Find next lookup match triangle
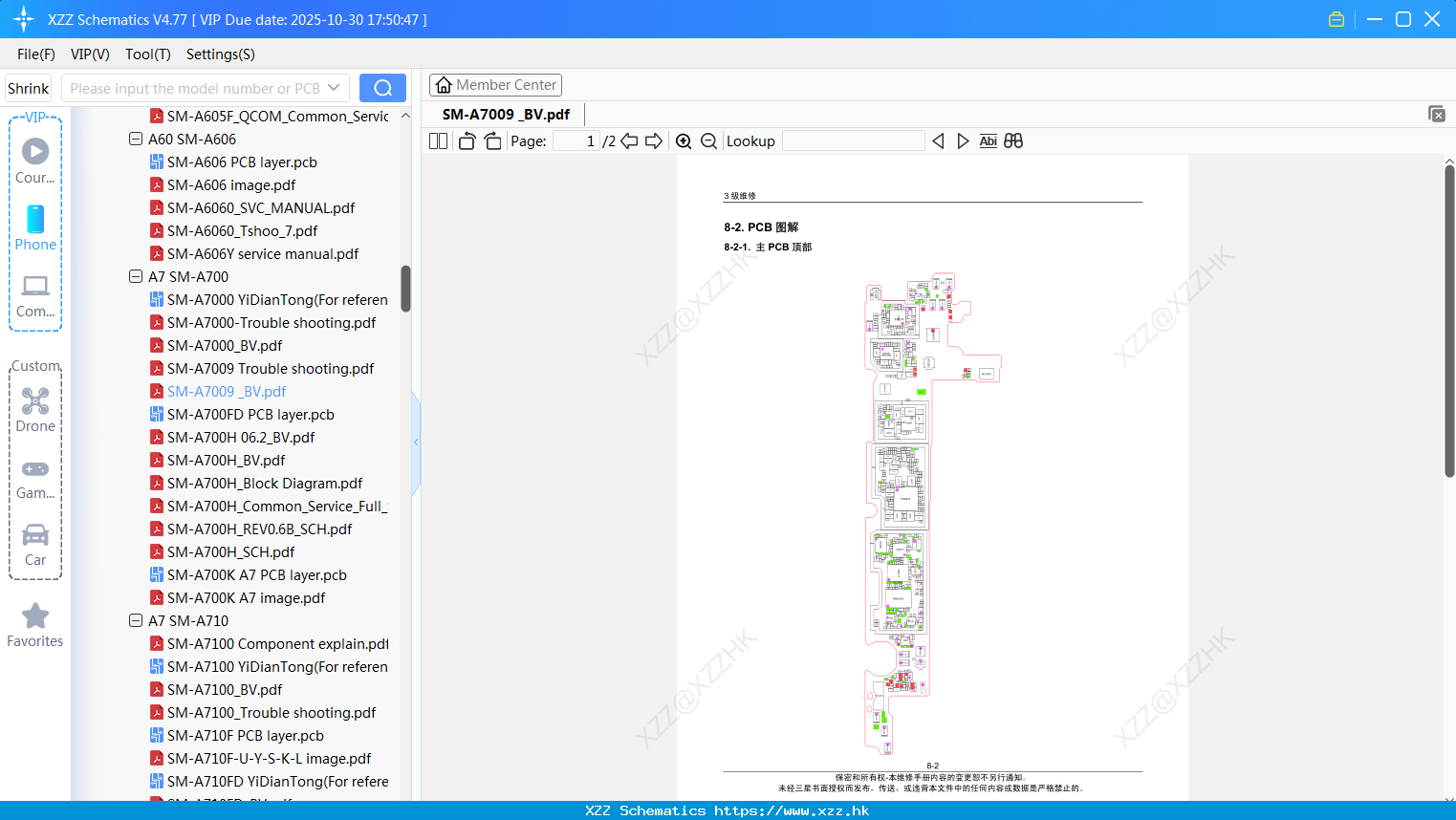The image size is (1456, 820). click(963, 140)
